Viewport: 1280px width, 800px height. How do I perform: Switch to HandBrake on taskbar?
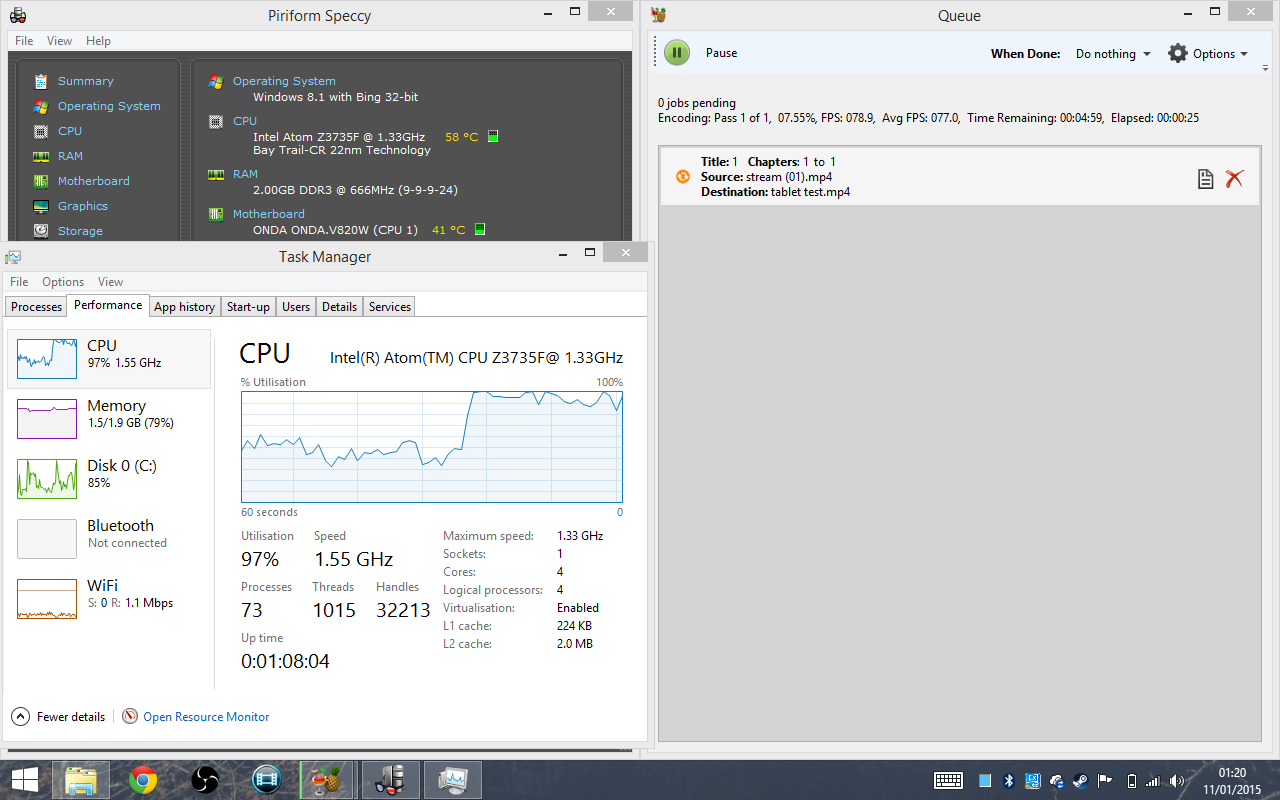[x=327, y=780]
